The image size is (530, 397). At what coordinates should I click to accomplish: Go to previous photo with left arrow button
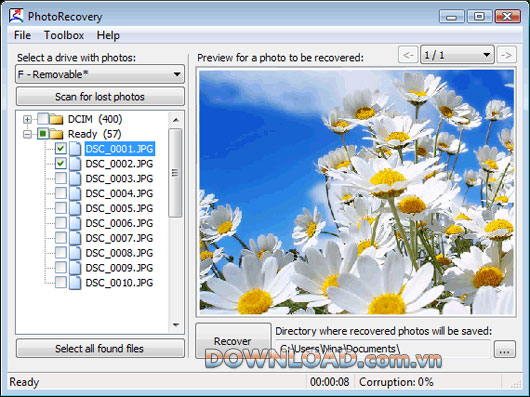[408, 55]
